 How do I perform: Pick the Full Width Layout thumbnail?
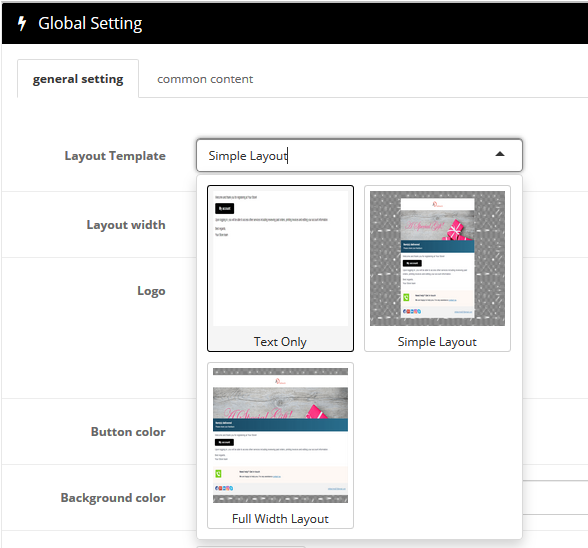tap(280, 435)
